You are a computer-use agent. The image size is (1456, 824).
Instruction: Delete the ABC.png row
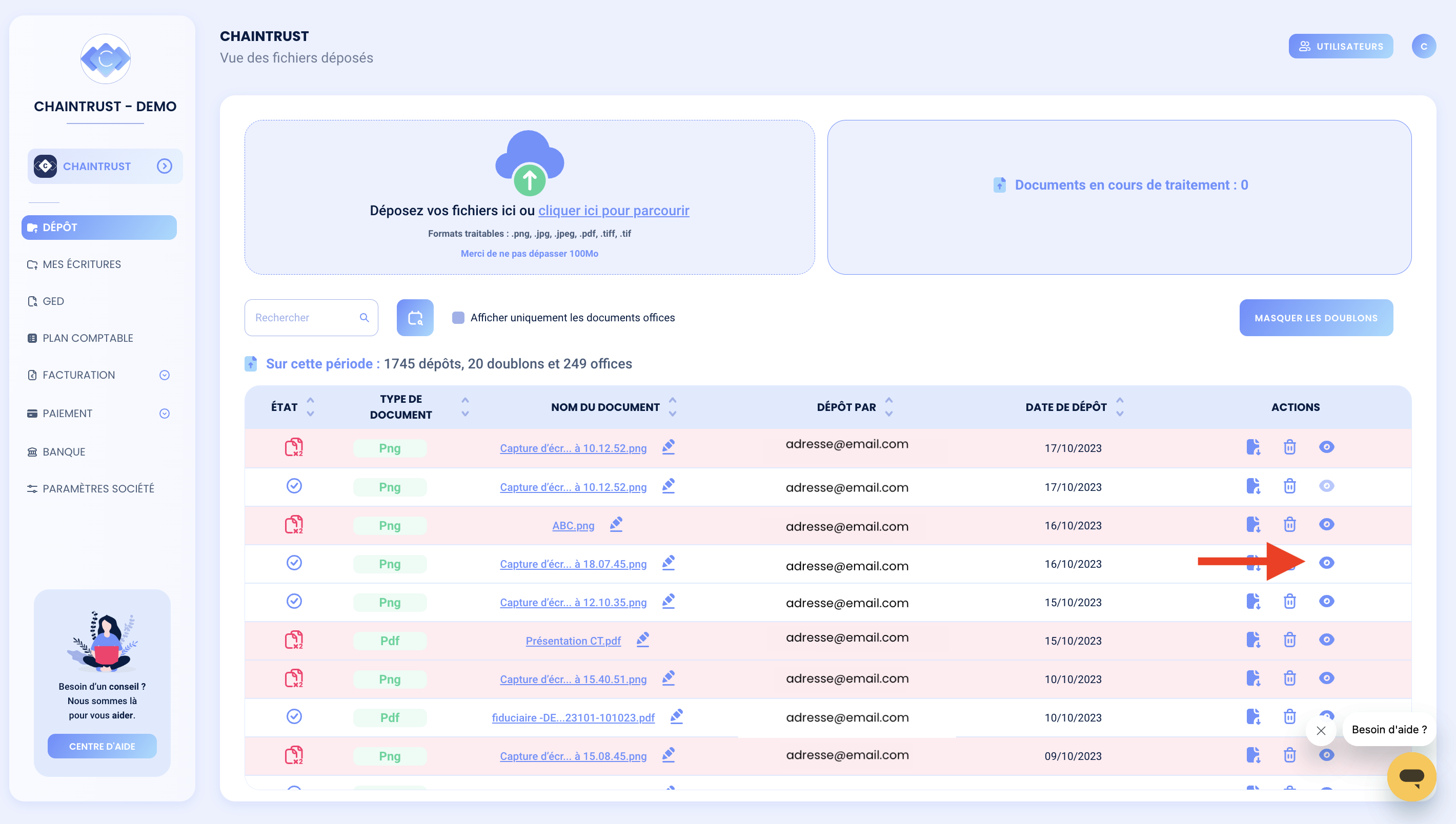coord(1289,525)
